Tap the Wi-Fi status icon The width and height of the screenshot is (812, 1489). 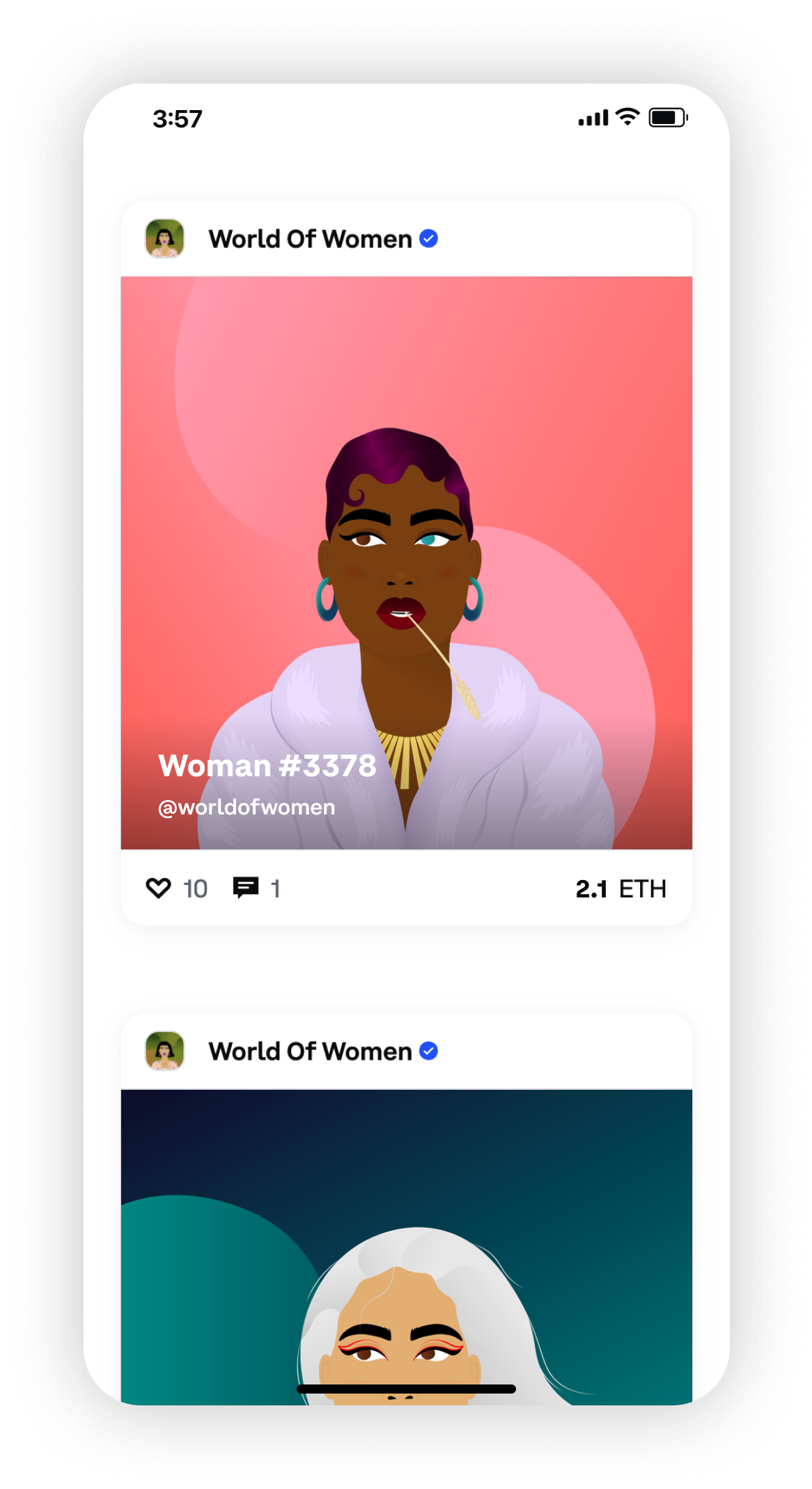click(628, 117)
